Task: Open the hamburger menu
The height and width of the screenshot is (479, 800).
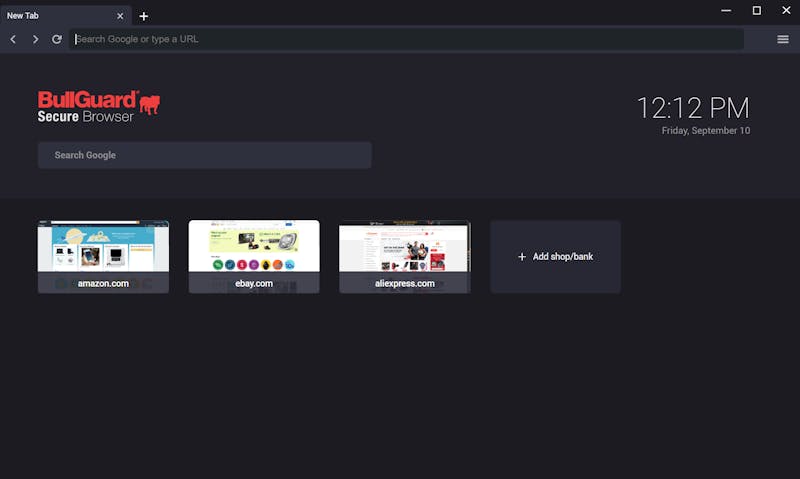Action: [x=783, y=39]
